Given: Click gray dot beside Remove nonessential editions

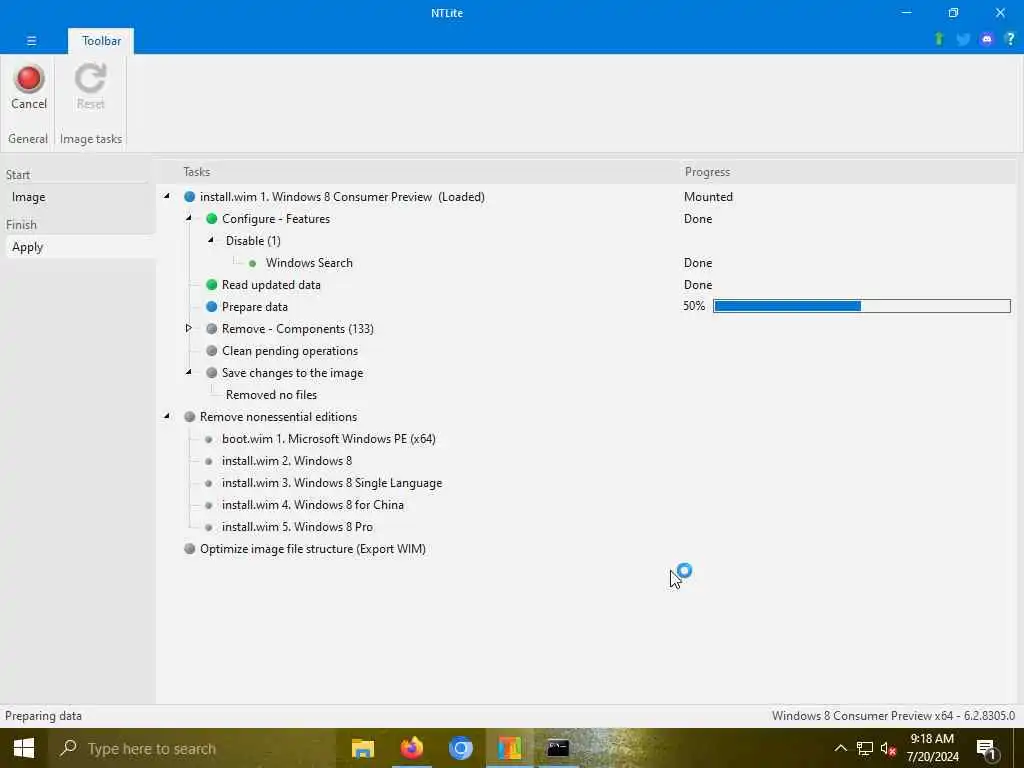Looking at the screenshot, I should point(189,417).
